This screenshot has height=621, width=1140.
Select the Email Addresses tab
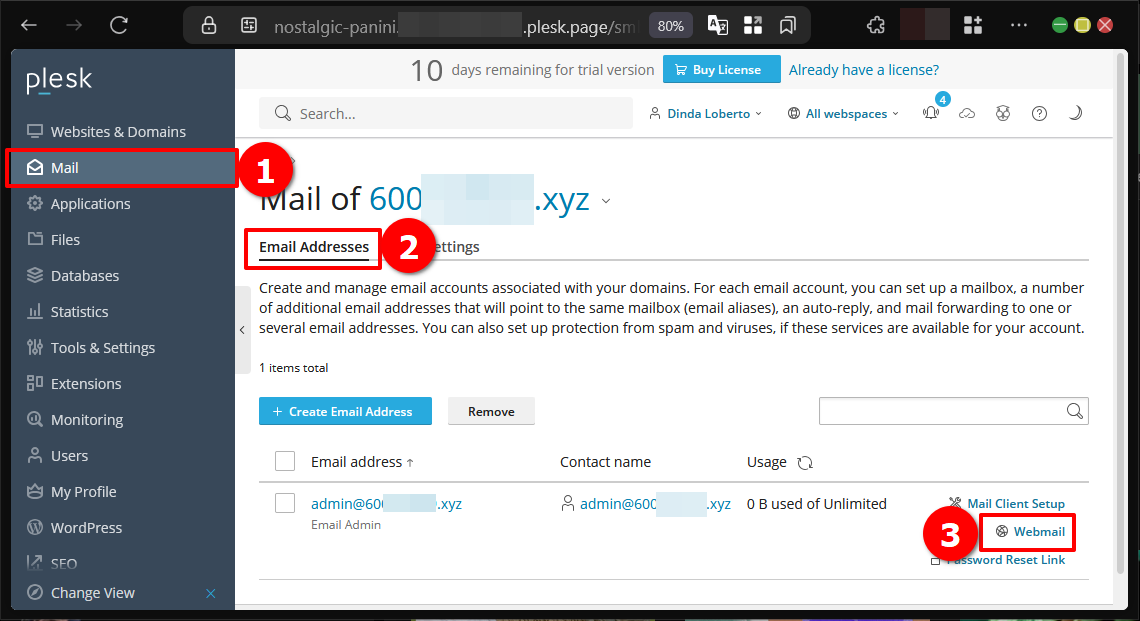click(x=314, y=247)
